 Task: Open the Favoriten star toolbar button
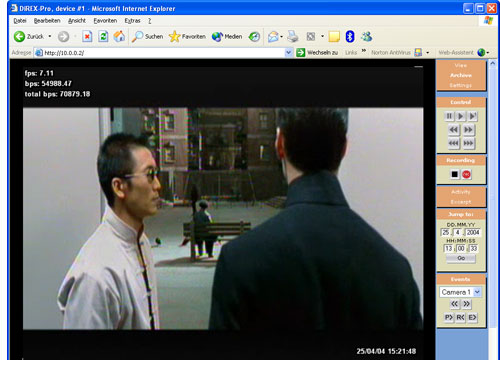(x=187, y=36)
